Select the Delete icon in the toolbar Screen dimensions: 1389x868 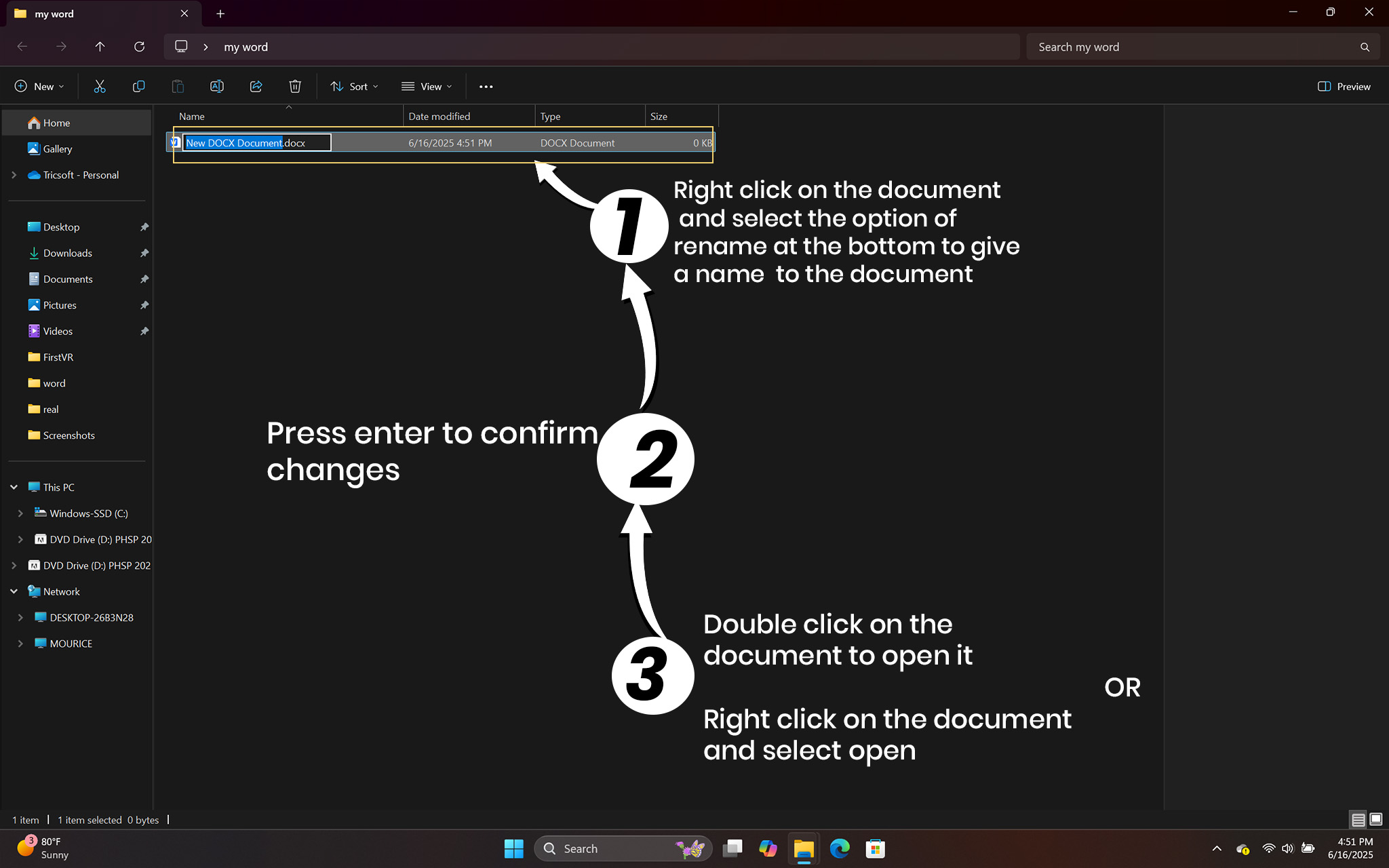pyautogui.click(x=295, y=86)
